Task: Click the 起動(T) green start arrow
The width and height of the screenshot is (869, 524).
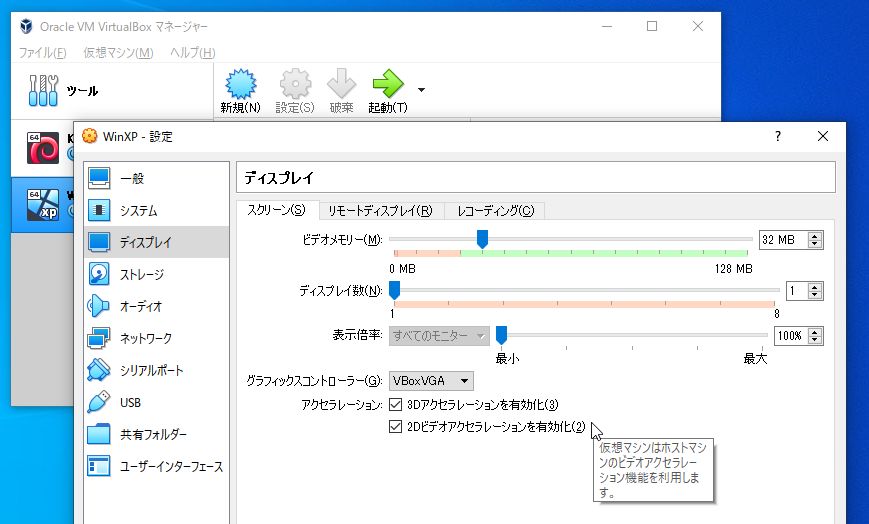Action: [388, 84]
